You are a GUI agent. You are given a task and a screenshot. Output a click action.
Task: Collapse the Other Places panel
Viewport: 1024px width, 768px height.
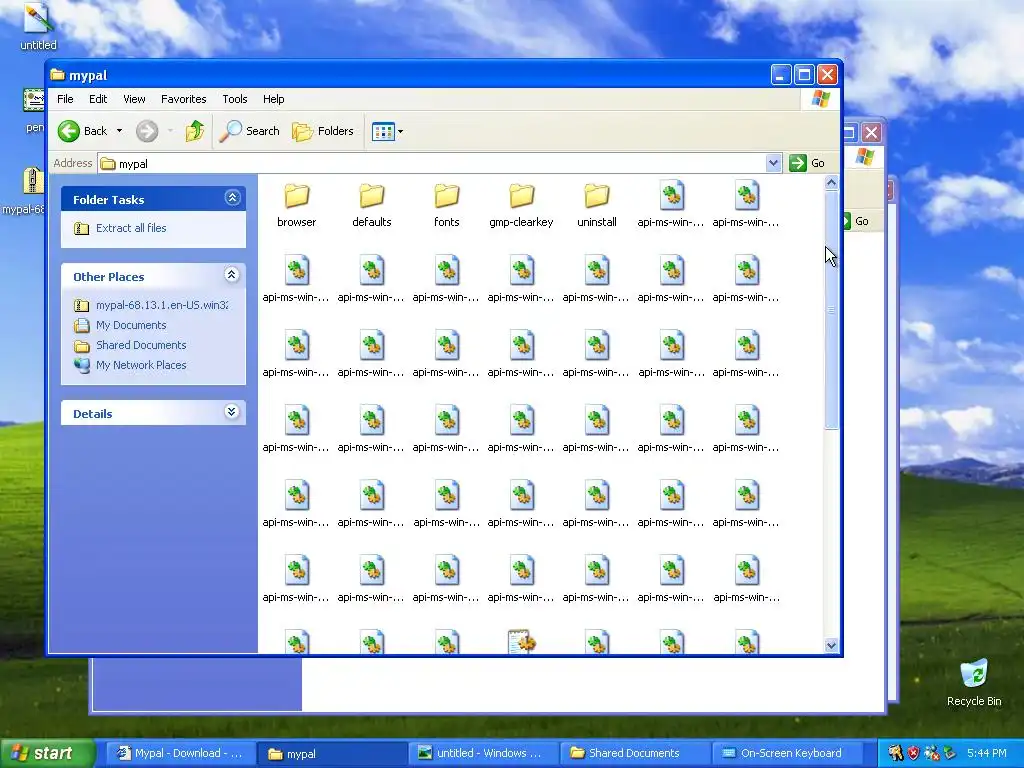click(232, 275)
